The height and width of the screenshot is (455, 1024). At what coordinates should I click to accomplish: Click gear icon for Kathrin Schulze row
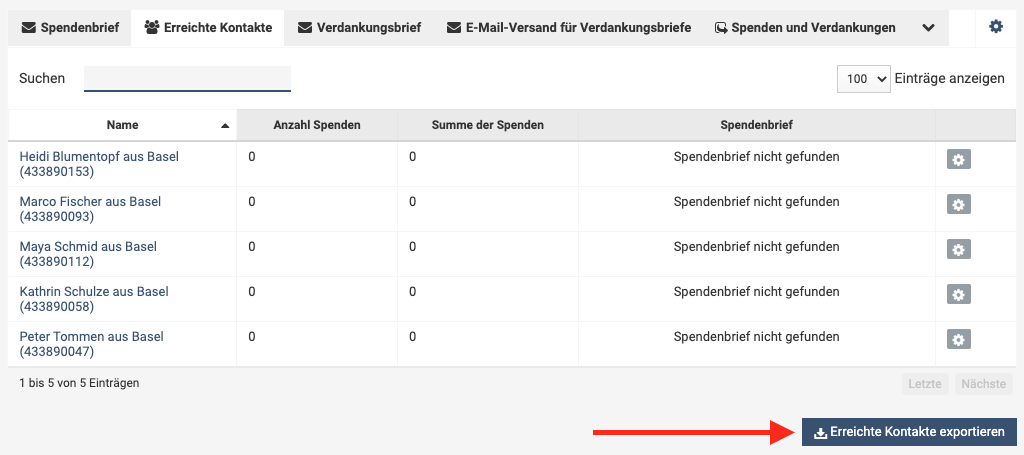(x=958, y=295)
